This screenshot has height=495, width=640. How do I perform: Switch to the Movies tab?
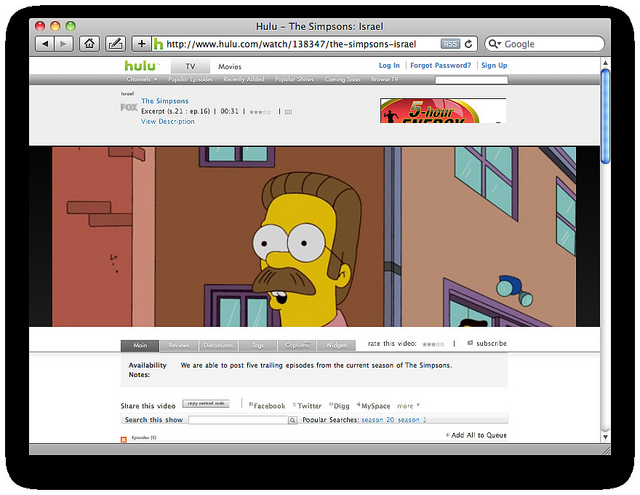pyautogui.click(x=229, y=67)
